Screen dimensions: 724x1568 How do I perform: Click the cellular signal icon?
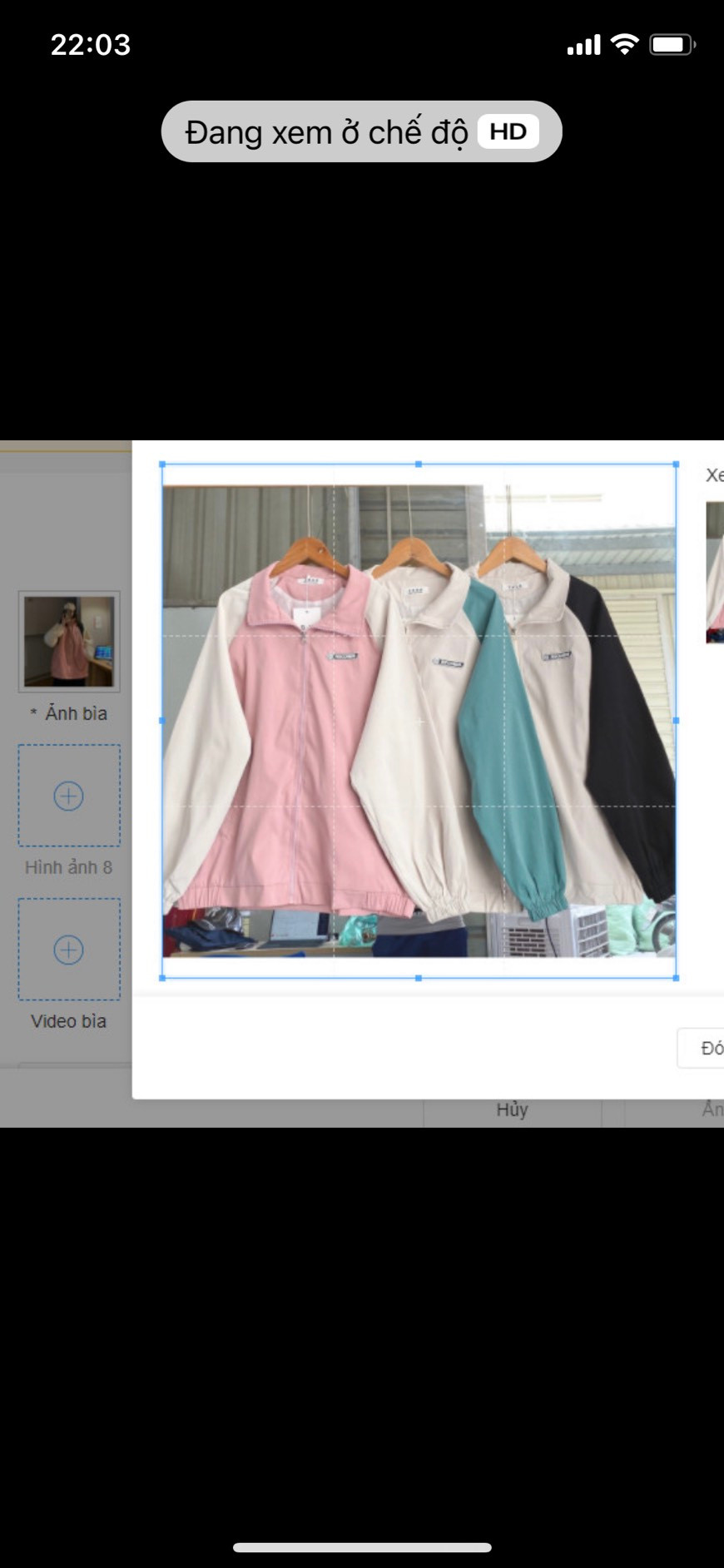(x=583, y=45)
